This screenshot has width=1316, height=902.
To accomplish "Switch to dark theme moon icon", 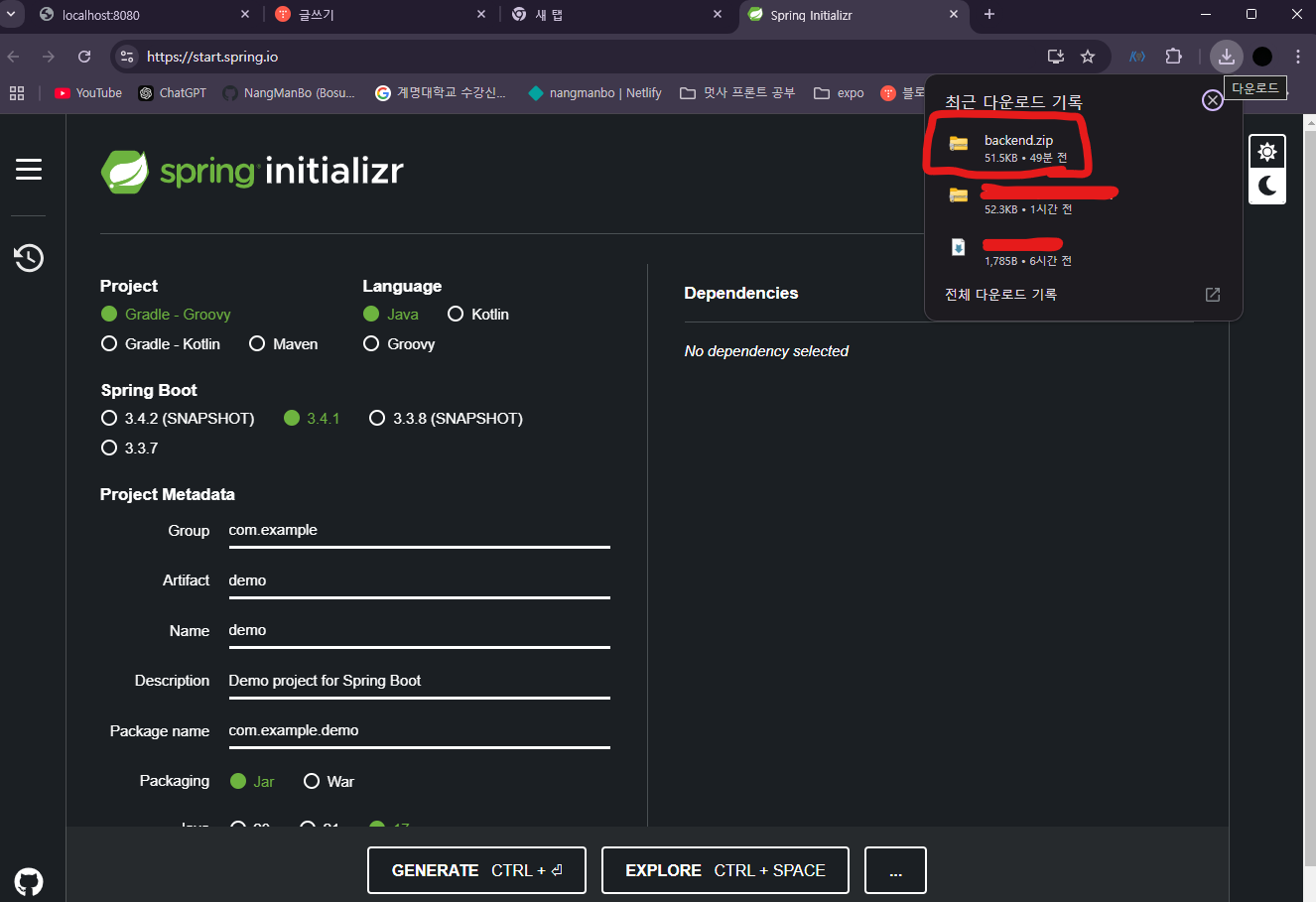I will 1267,186.
